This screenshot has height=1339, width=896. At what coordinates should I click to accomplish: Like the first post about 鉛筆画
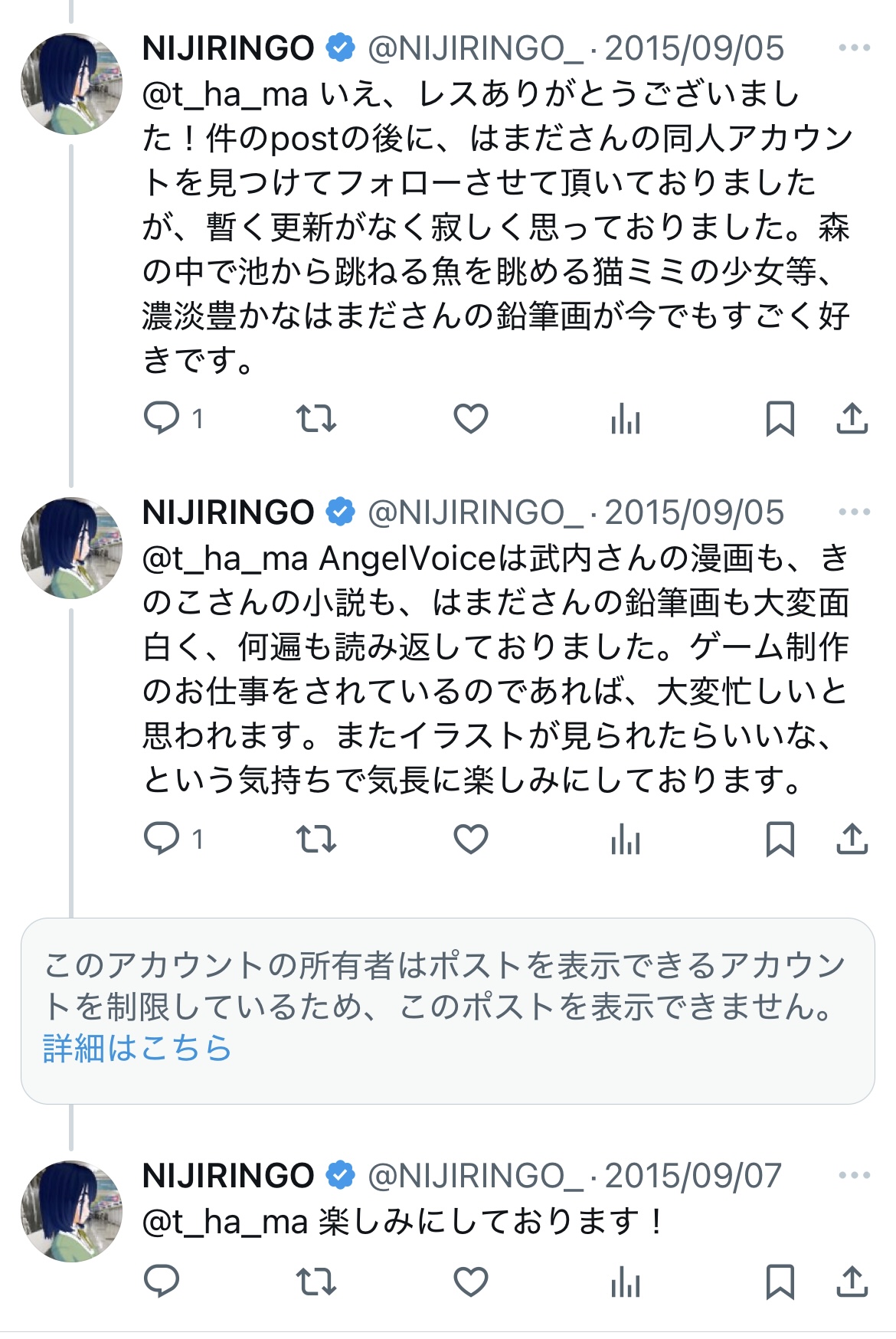(x=471, y=418)
